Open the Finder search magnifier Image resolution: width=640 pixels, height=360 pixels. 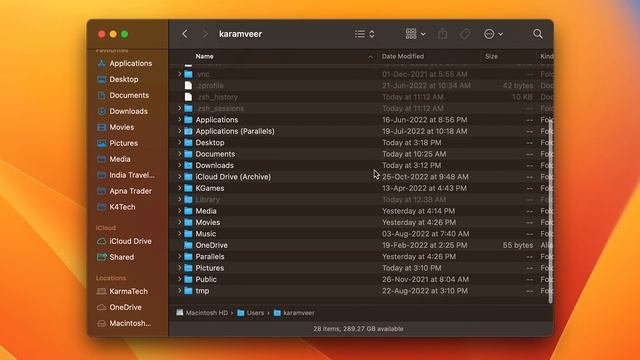point(538,34)
